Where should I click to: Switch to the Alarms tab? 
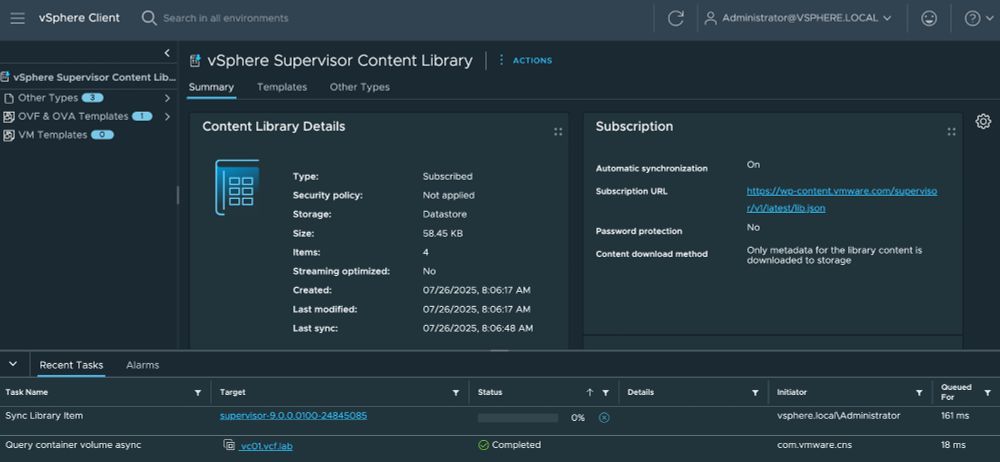click(x=143, y=366)
